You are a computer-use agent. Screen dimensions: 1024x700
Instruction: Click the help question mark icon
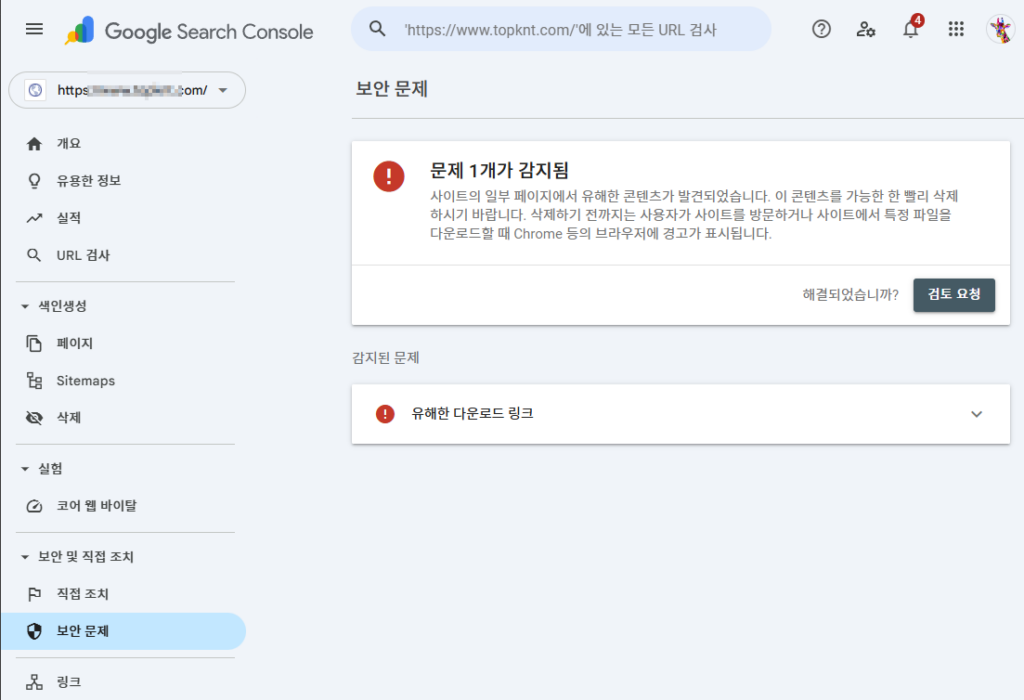point(821,29)
